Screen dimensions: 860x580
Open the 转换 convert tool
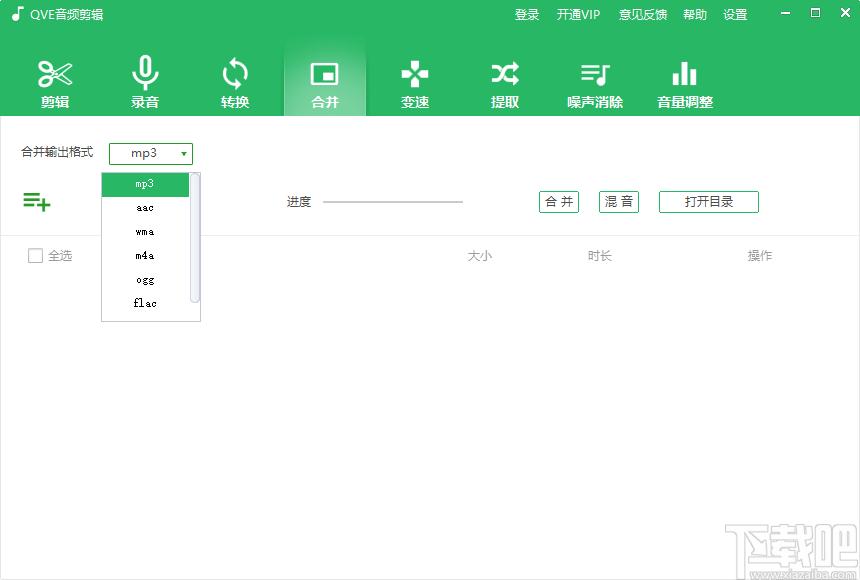click(235, 83)
